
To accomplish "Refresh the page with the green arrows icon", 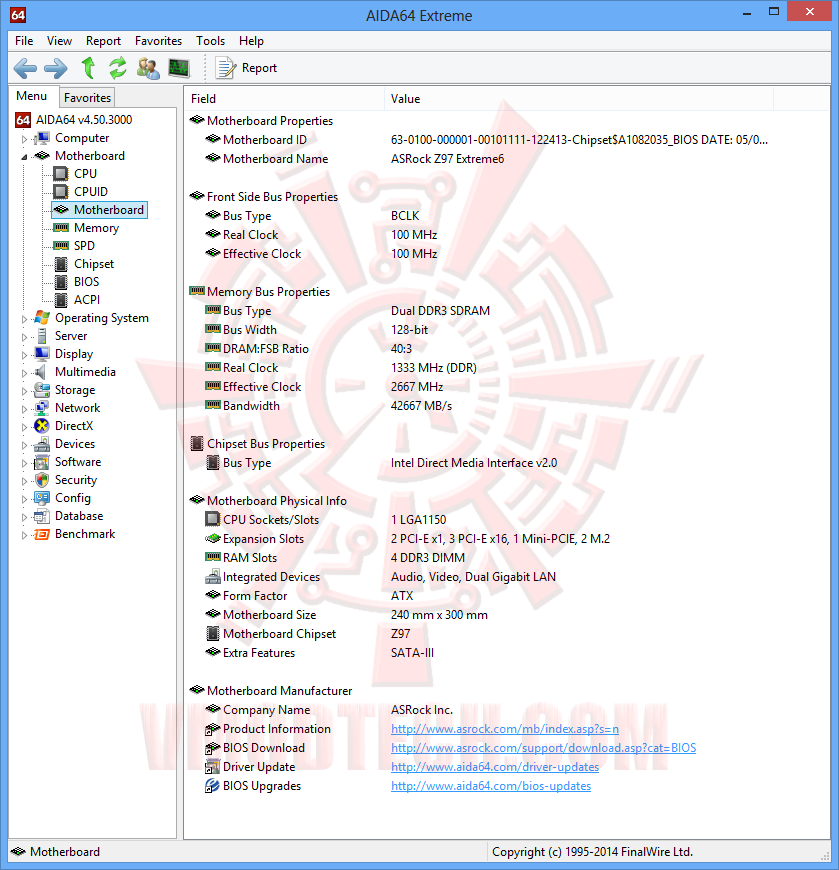I will point(118,68).
